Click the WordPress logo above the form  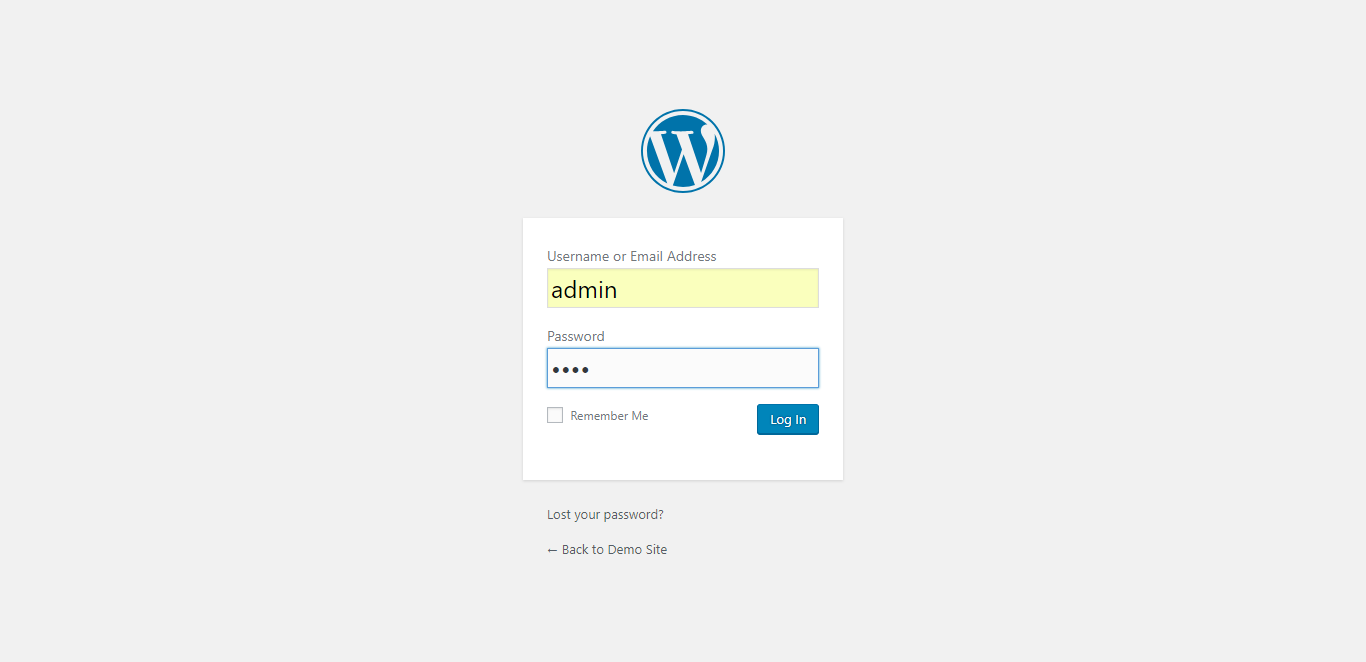point(683,151)
